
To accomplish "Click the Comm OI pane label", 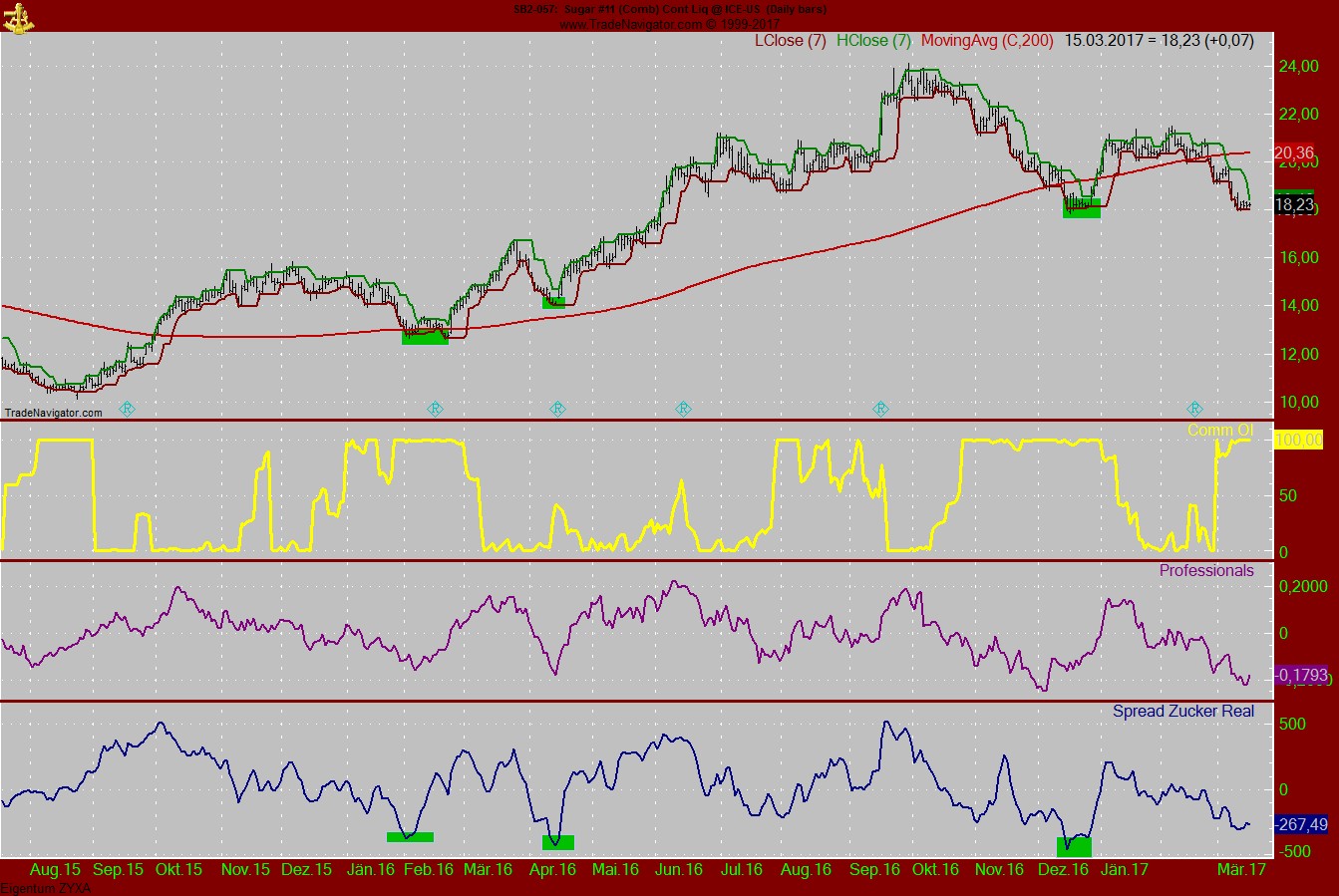I will click(1219, 431).
